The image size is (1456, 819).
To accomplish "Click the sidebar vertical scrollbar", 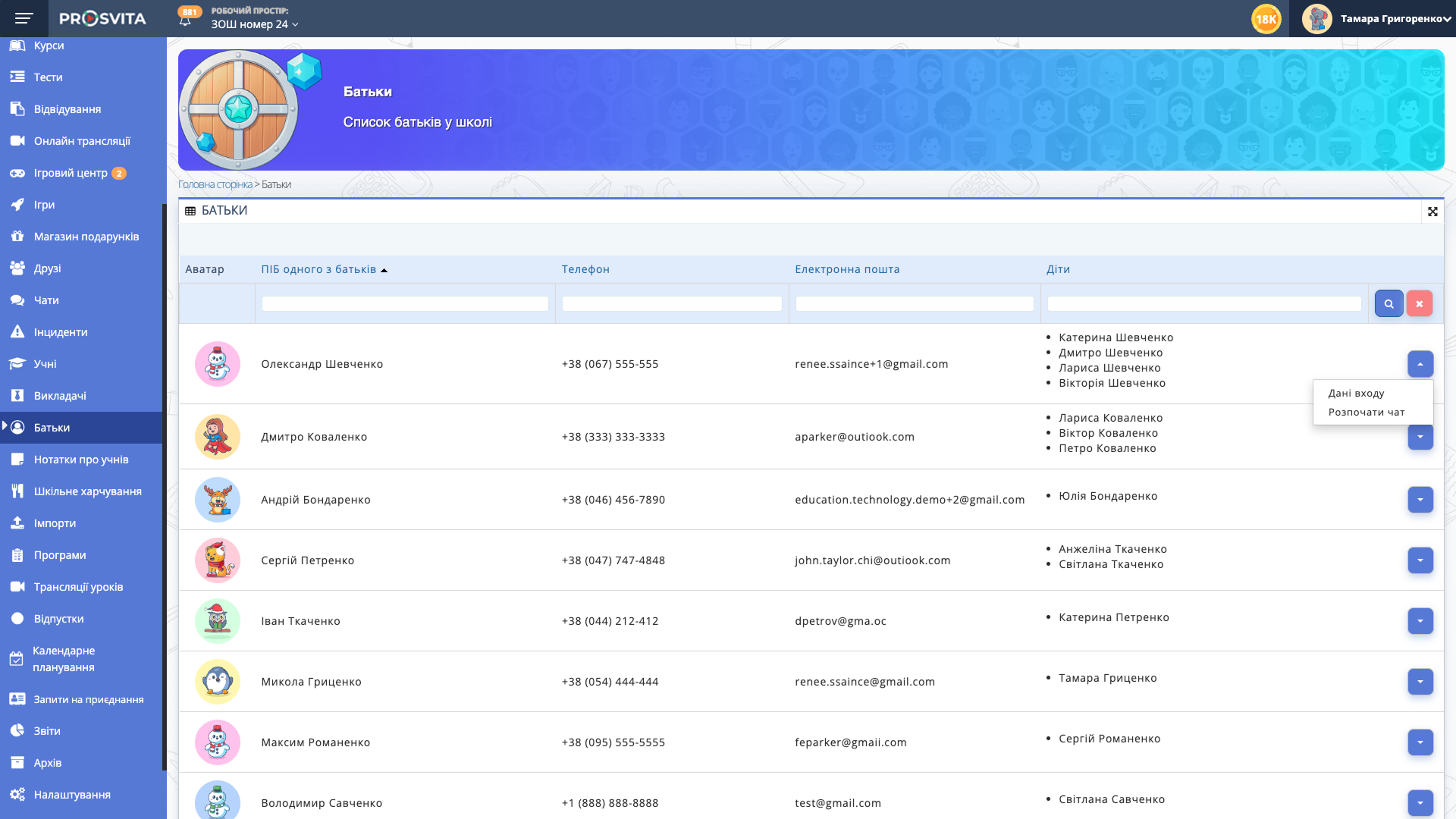I will pyautogui.click(x=165, y=485).
